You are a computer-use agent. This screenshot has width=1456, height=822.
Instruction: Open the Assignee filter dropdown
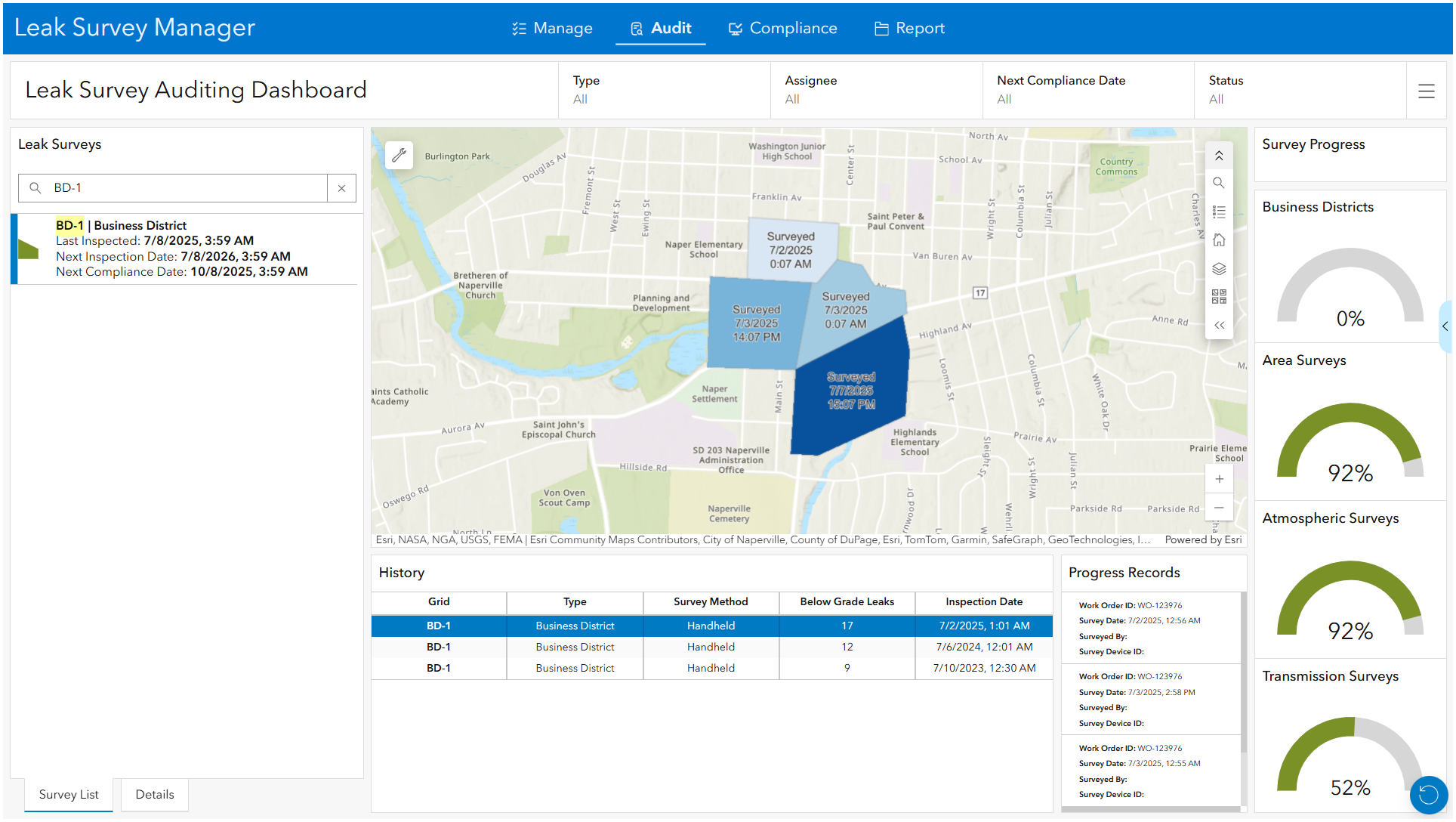tap(876, 90)
